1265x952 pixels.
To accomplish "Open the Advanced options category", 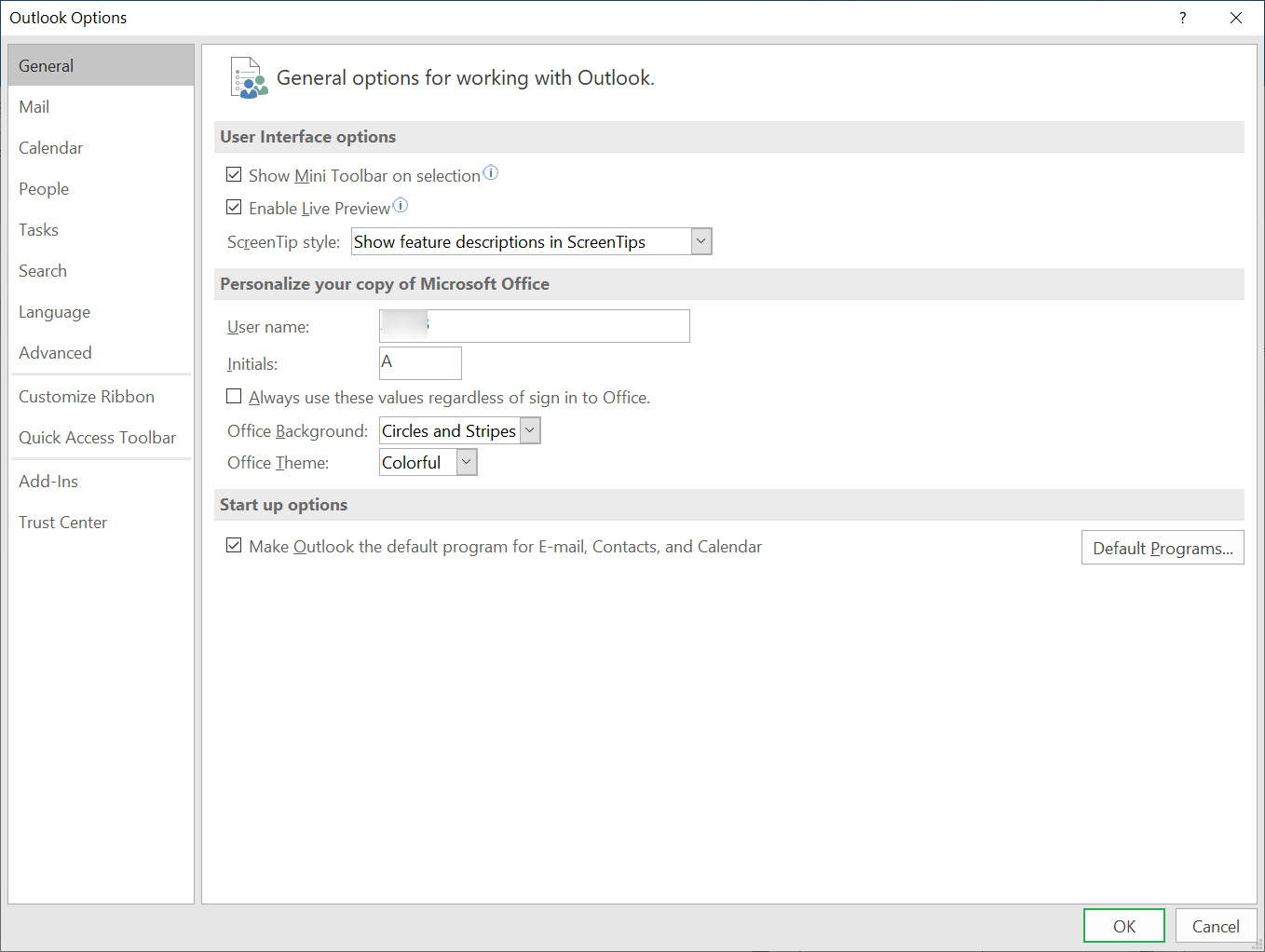I will 101,352.
